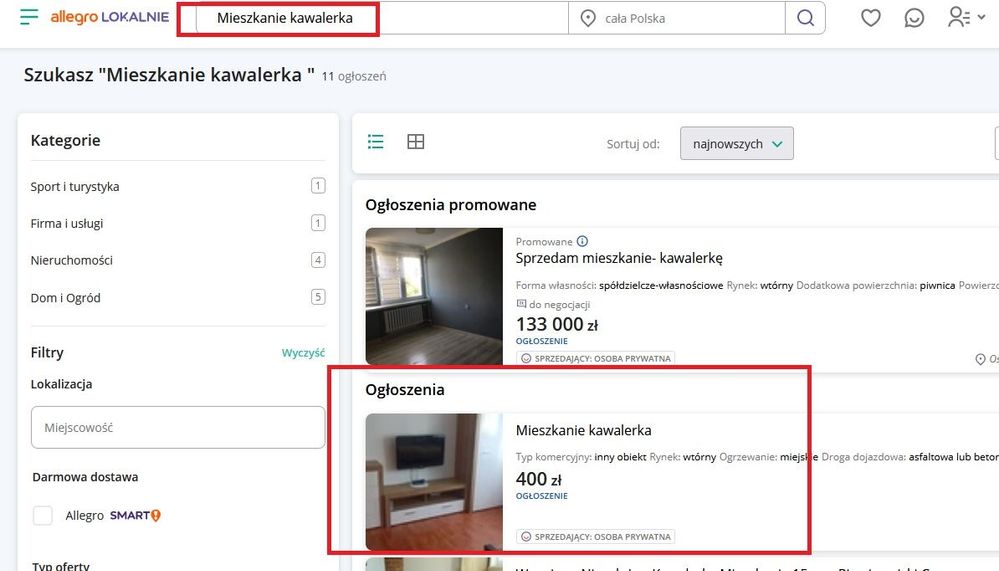Open the favorites heart icon
999x571 pixels.
tap(870, 18)
